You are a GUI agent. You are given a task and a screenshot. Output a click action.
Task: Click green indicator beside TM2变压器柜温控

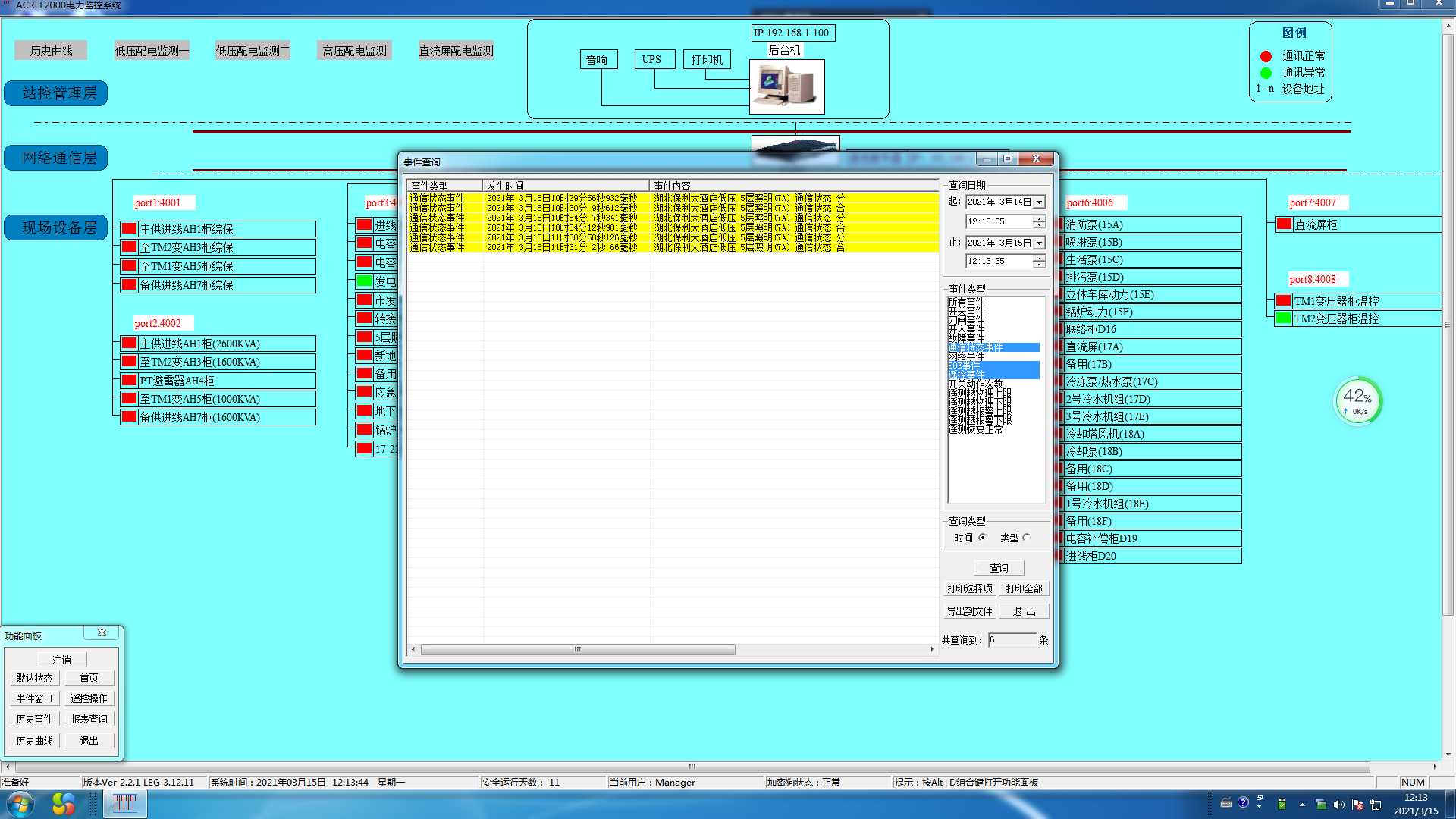[x=1283, y=318]
